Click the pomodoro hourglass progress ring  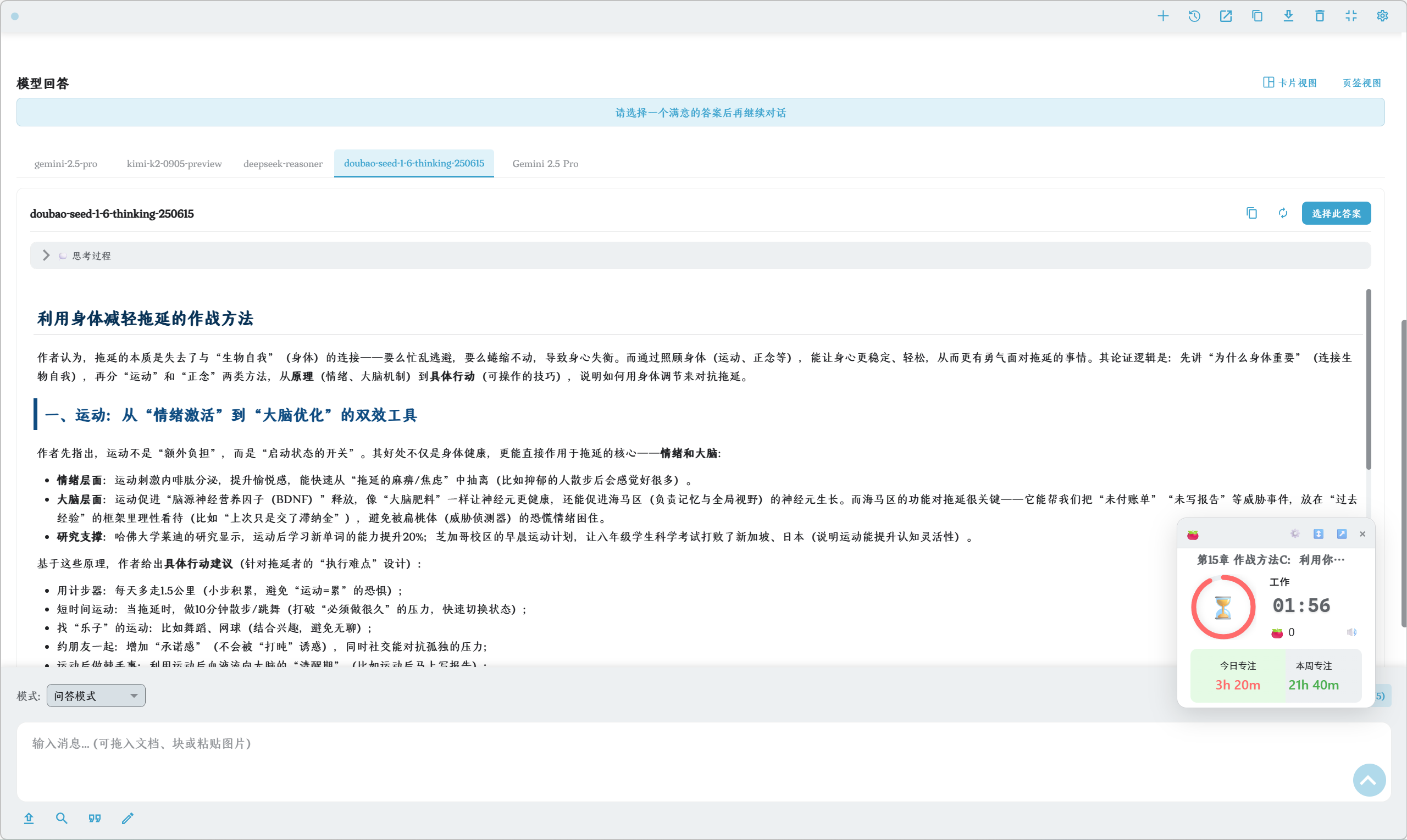1222,608
